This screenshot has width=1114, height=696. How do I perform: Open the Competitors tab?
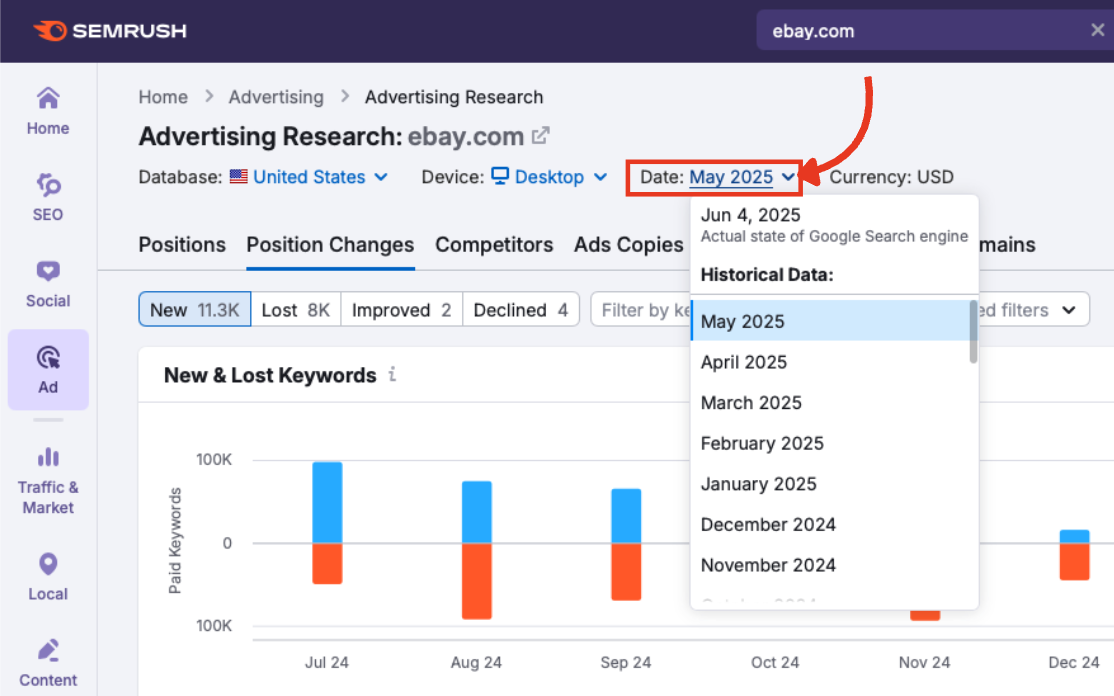pos(494,245)
